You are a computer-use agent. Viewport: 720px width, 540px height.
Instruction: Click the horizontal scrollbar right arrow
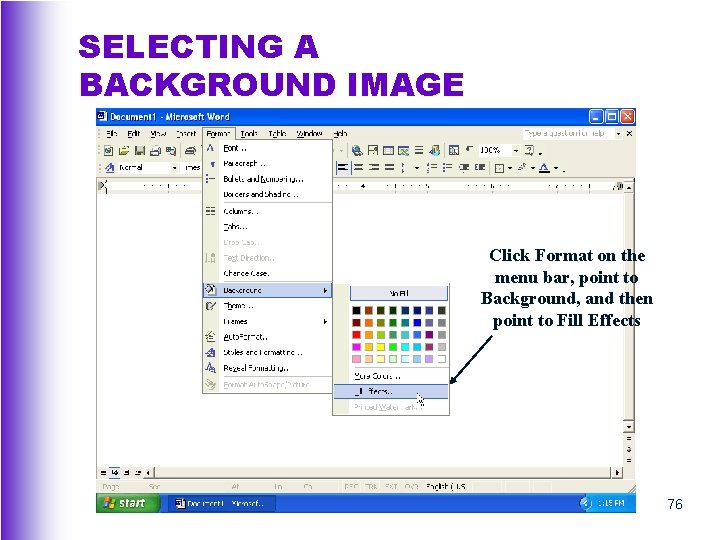click(617, 472)
